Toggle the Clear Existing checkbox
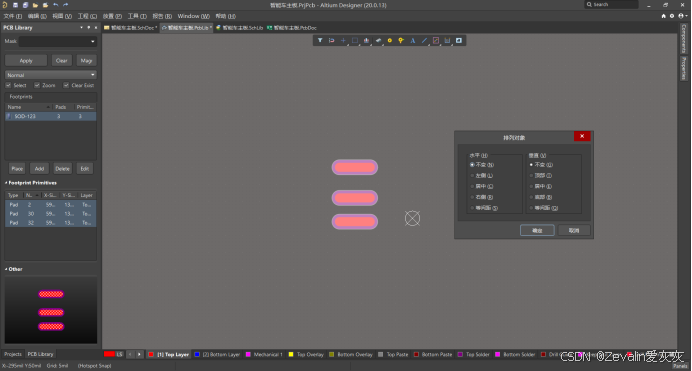692x371 pixels. click(66, 85)
